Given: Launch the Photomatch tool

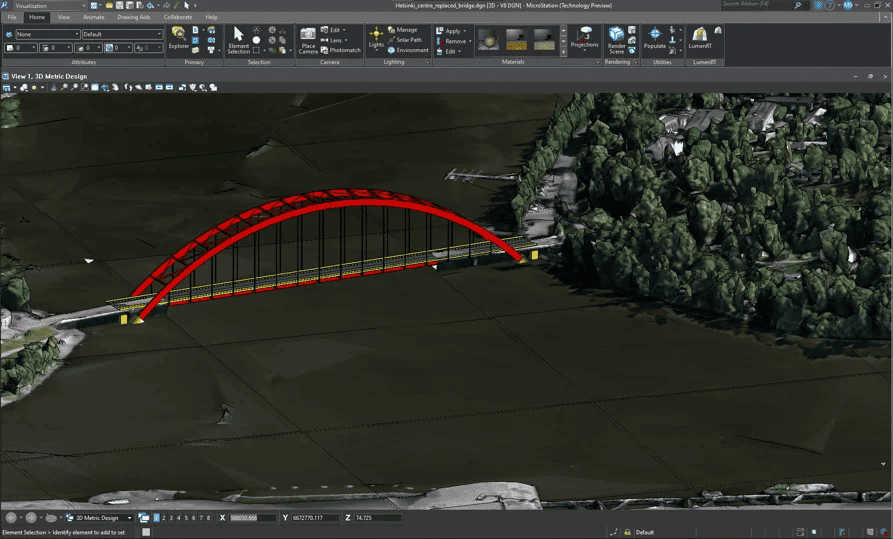Looking at the screenshot, I should point(341,50).
